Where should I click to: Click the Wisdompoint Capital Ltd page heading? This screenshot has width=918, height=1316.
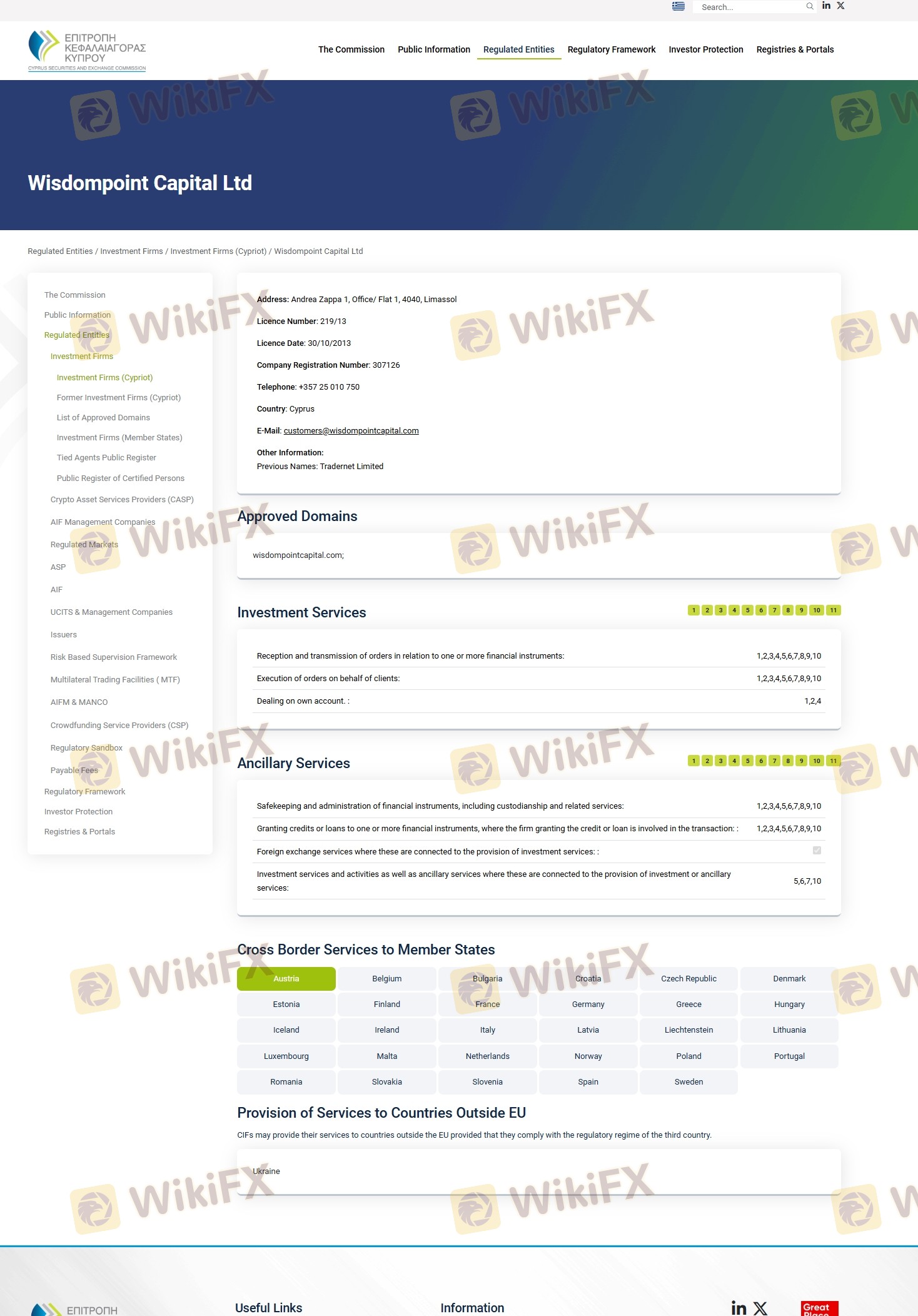(x=140, y=183)
